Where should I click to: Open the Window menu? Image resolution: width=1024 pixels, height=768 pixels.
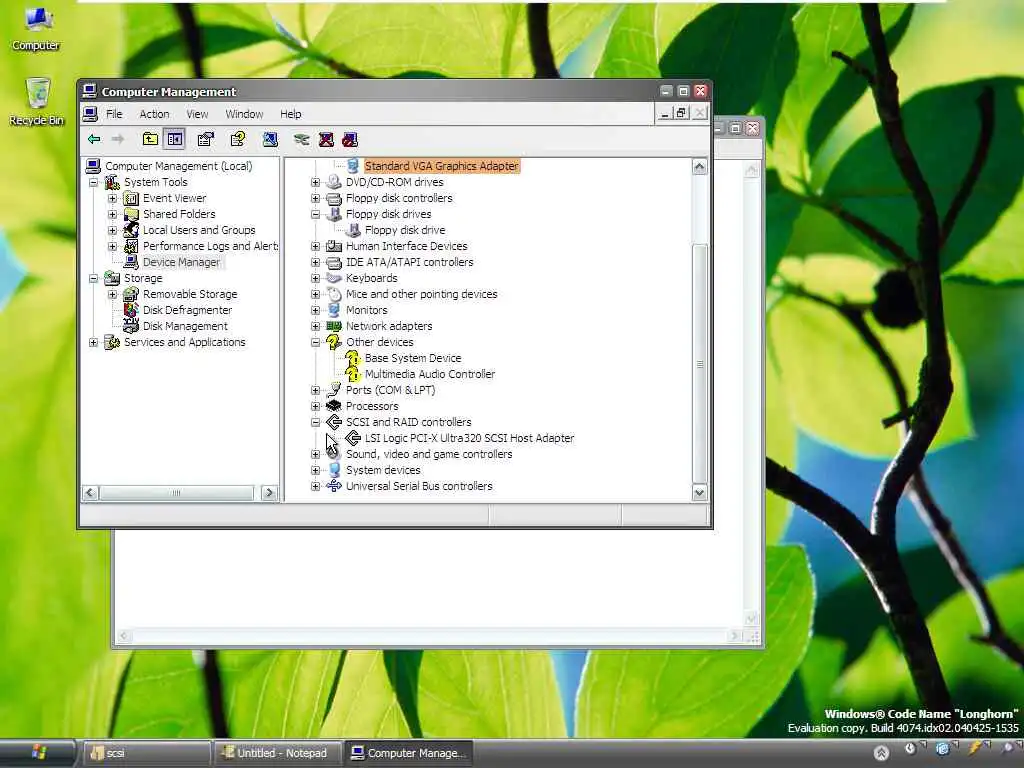pos(244,114)
